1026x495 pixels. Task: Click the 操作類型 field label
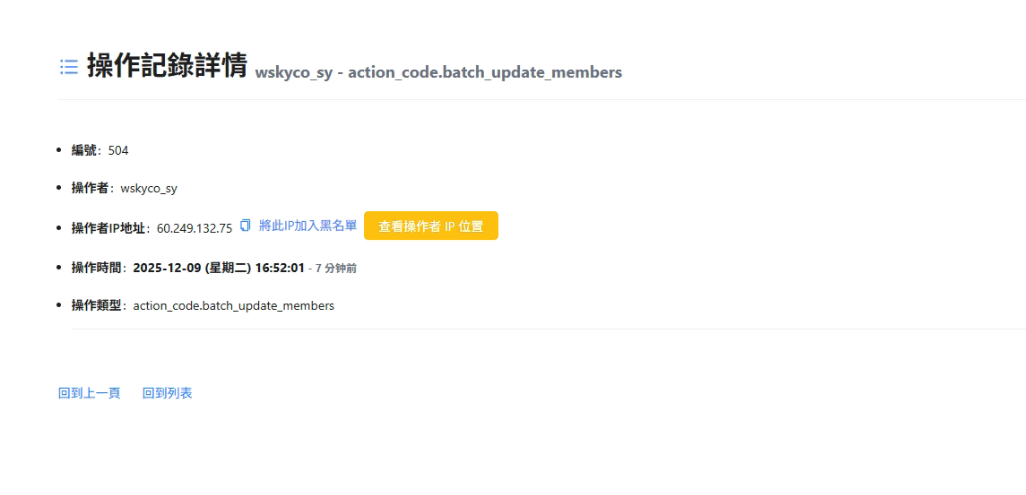tap(97, 305)
